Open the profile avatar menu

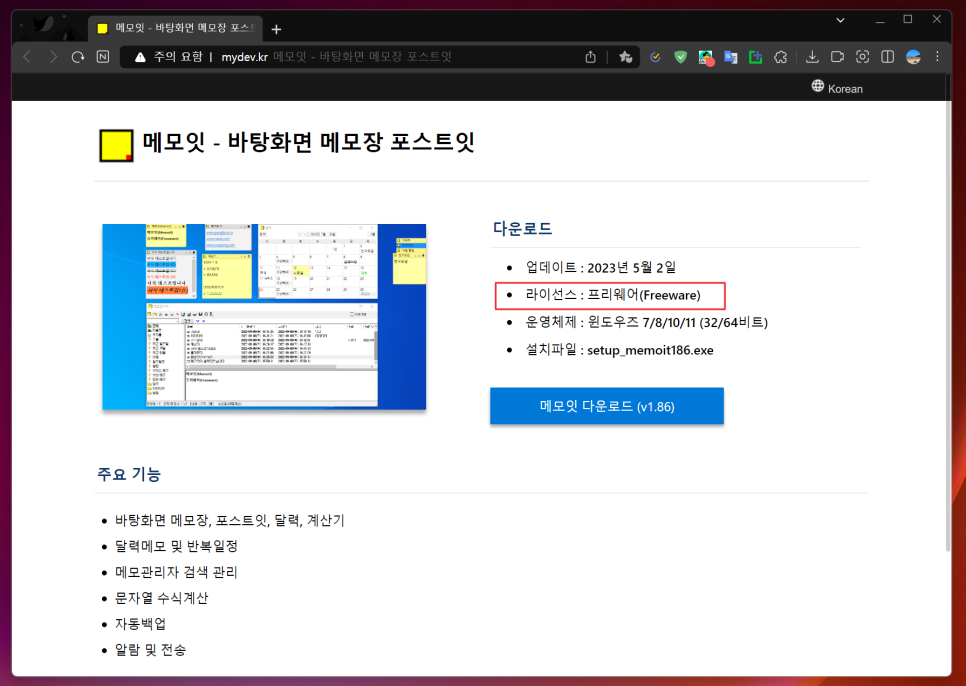[x=913, y=57]
